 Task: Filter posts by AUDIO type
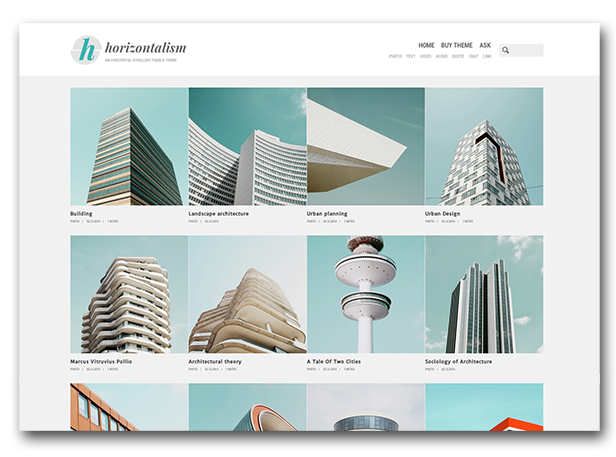tap(441, 57)
